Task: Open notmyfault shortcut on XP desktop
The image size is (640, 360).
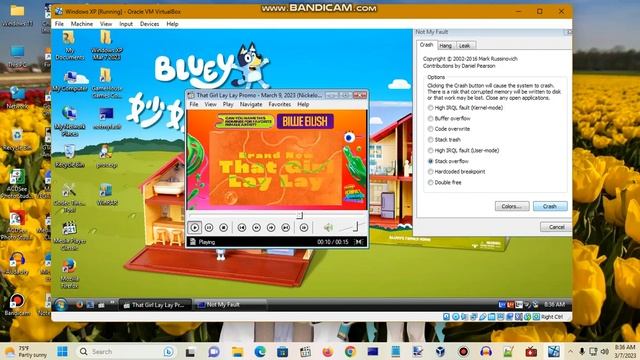Action: (107, 118)
